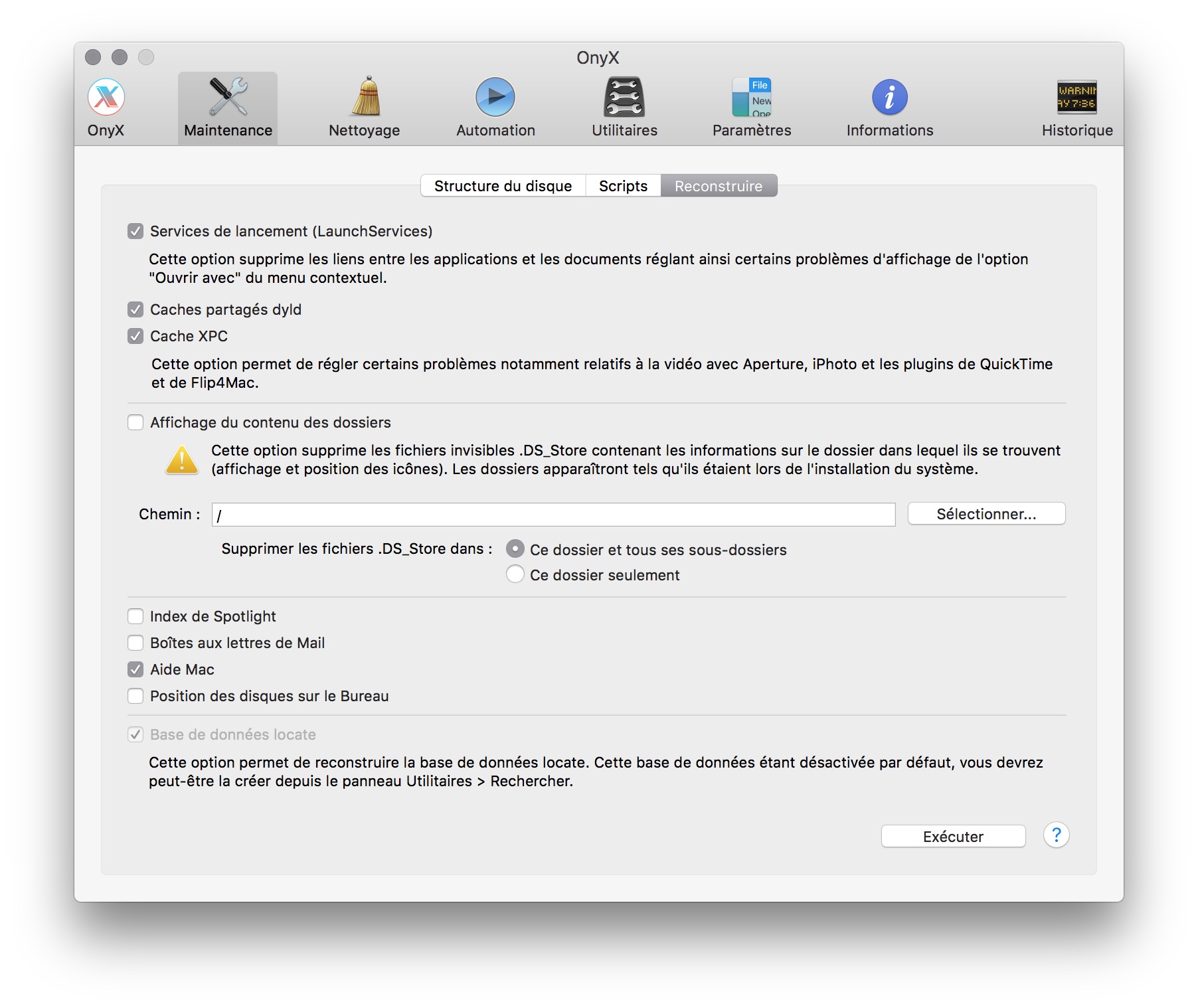Screen dimensions: 1198x1008
Task: Click in the Chemin path field
Action: [x=553, y=515]
